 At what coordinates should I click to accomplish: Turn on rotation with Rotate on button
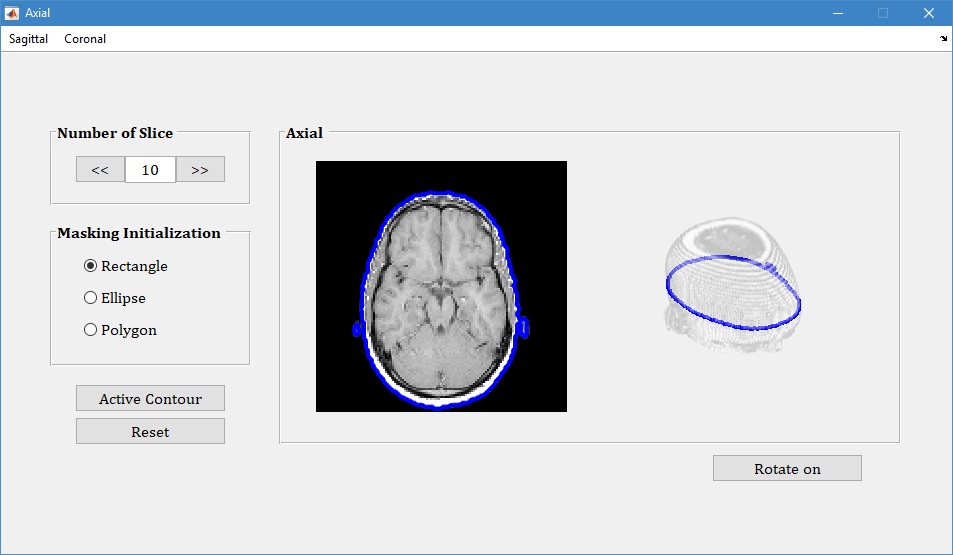click(787, 468)
